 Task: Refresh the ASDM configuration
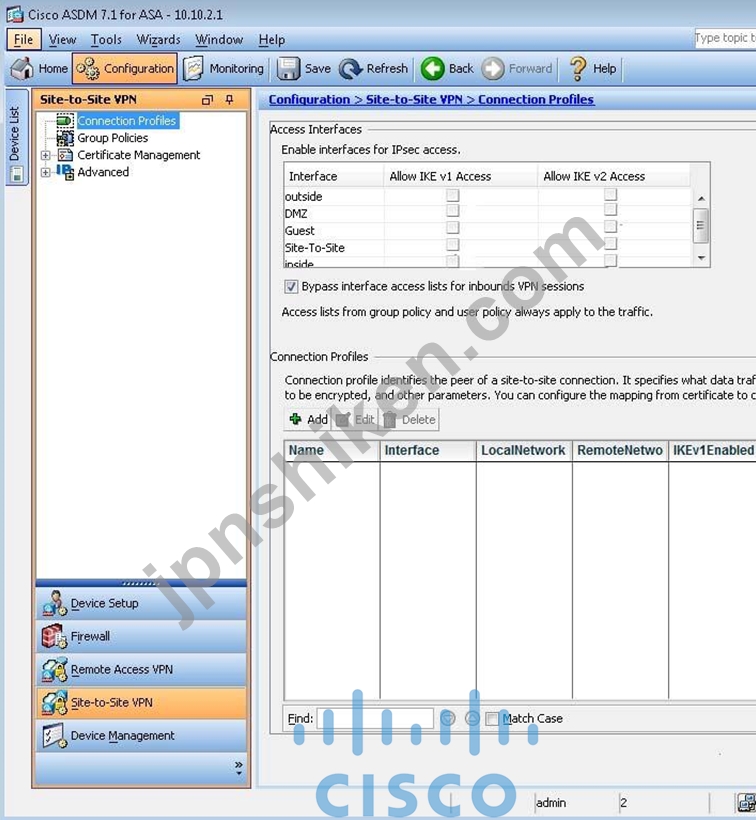pos(373,69)
